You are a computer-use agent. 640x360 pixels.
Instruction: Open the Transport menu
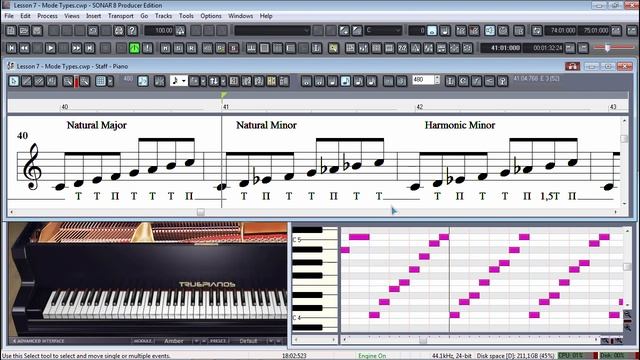(120, 16)
